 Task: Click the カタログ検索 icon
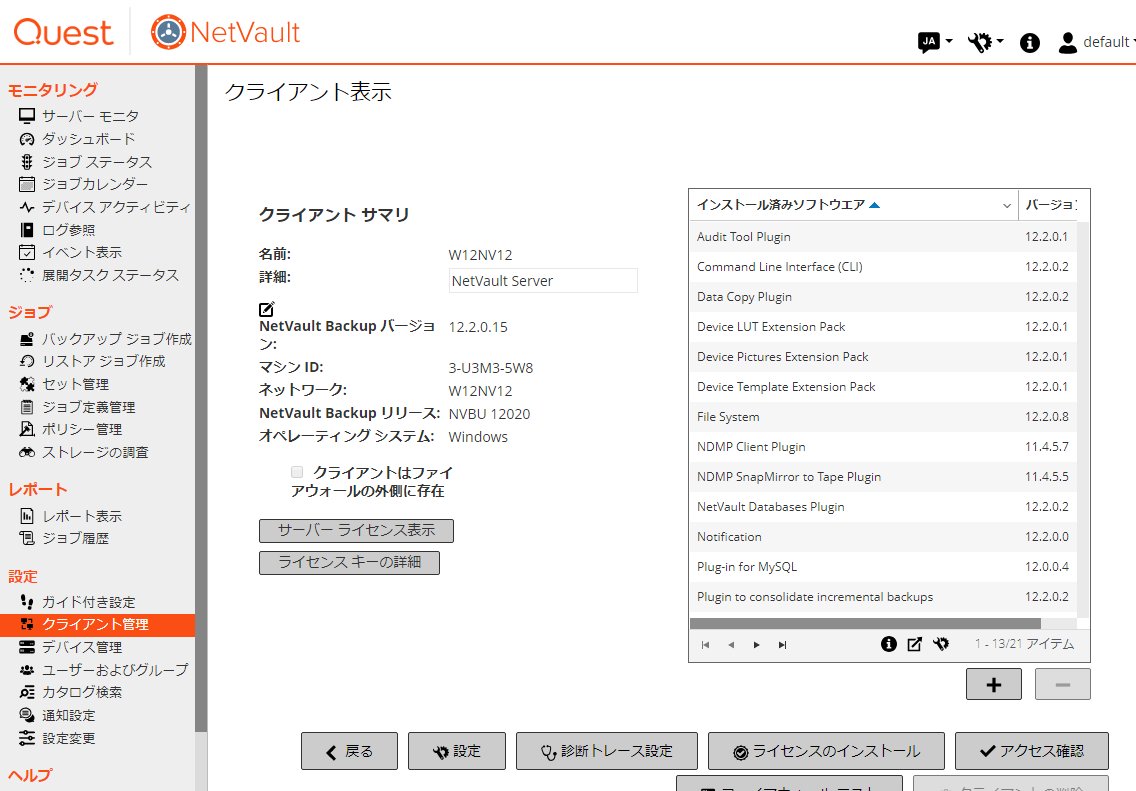[x=27, y=692]
